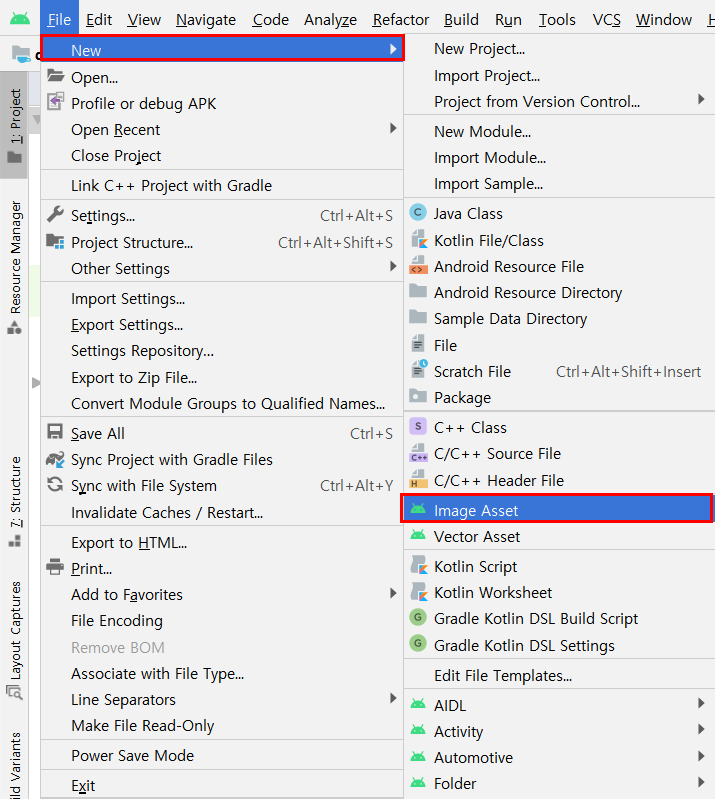Viewport: 715px width, 799px height.
Task: Click the Android Studio logo icon
Action: (x=20, y=19)
